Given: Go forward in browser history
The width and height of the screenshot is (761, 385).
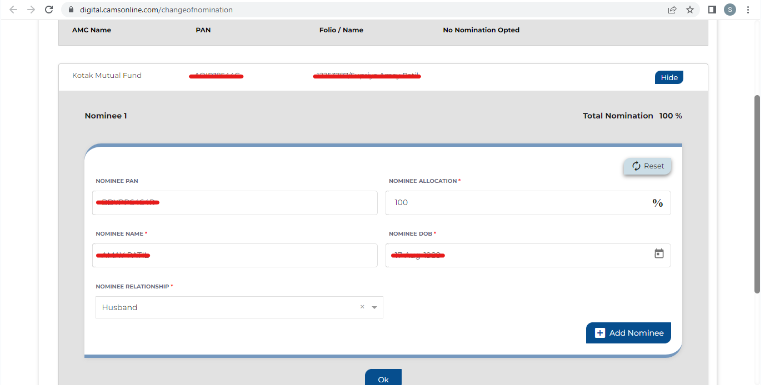Looking at the screenshot, I should pos(31,10).
